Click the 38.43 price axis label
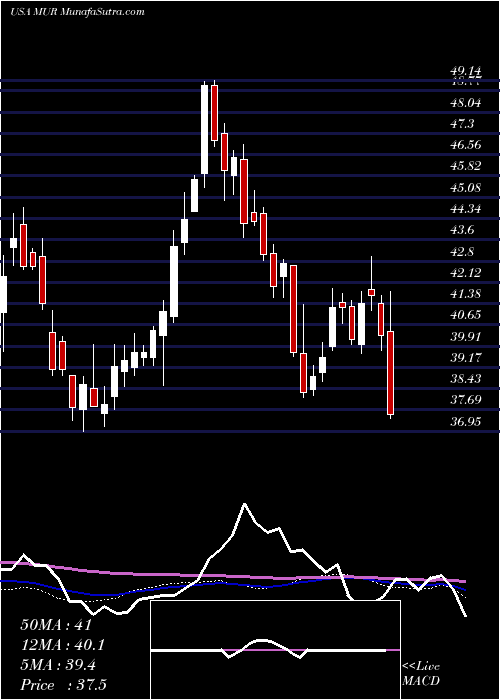Image resolution: width=500 pixels, height=700 pixels. point(466,379)
